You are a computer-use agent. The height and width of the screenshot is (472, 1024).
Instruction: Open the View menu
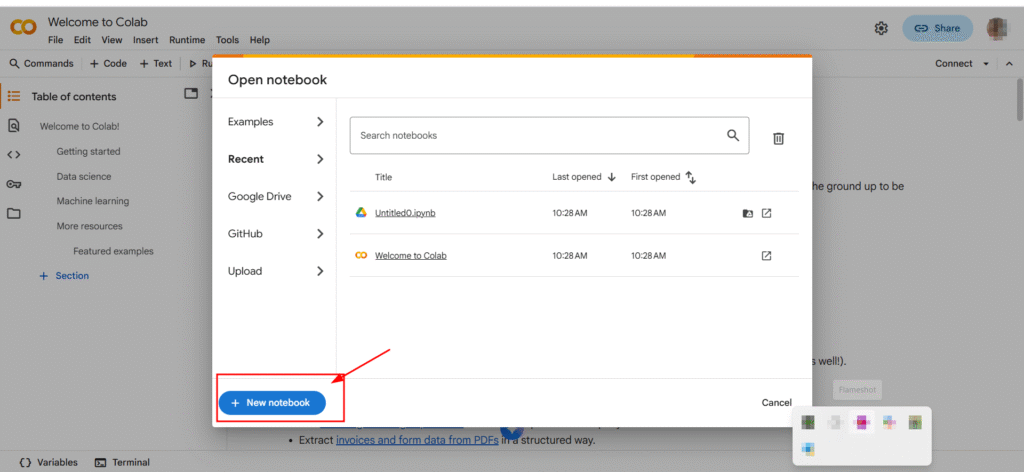pos(112,40)
